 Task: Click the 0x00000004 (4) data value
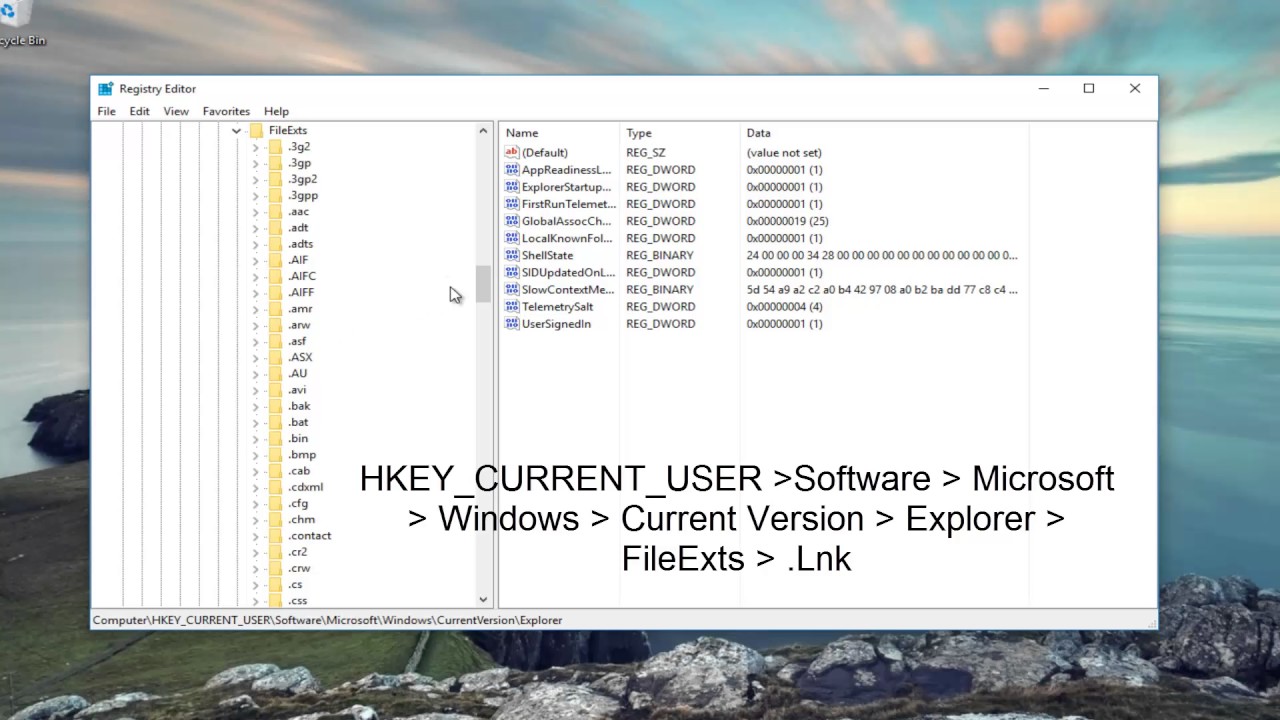coord(784,307)
